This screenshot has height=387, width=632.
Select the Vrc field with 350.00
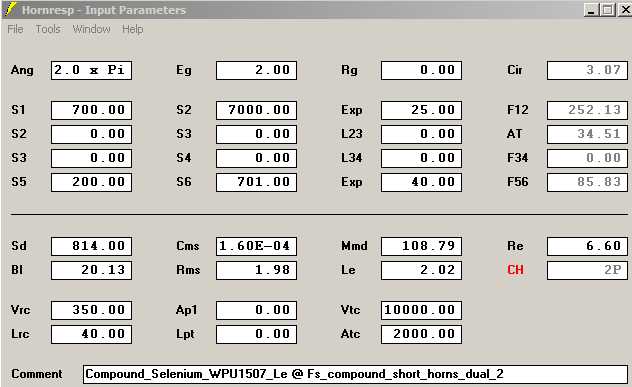pyautogui.click(x=91, y=310)
